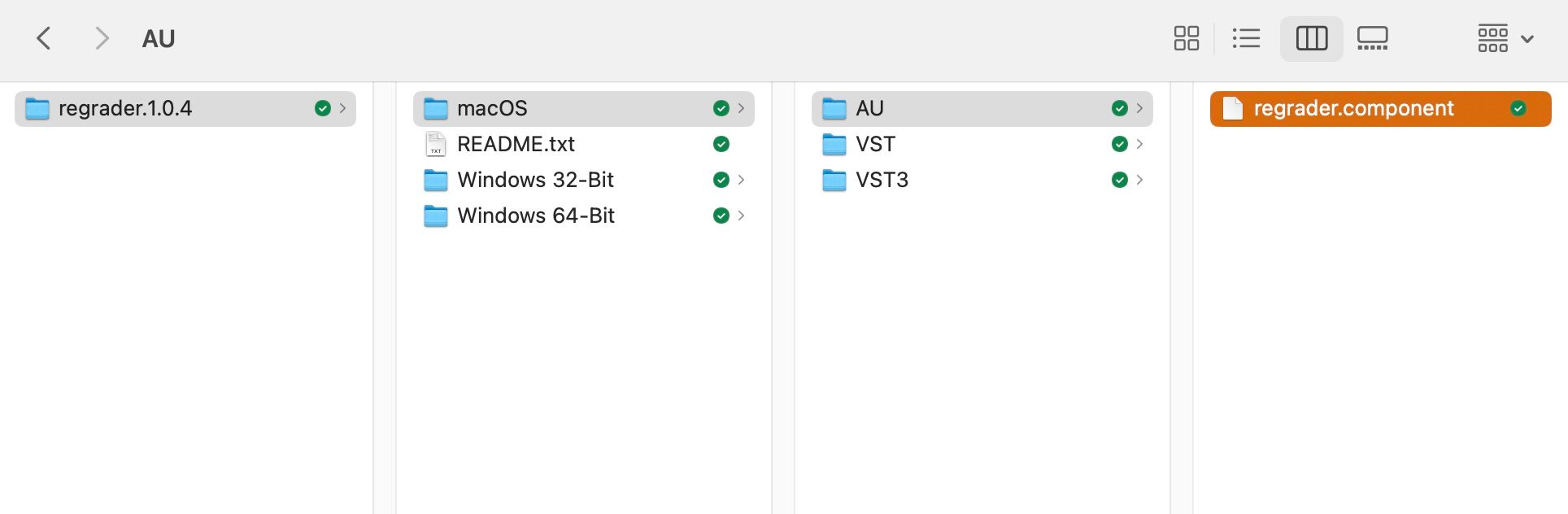Screen dimensions: 1568x514
Task: Click the VST3 folder icon
Action: click(834, 180)
